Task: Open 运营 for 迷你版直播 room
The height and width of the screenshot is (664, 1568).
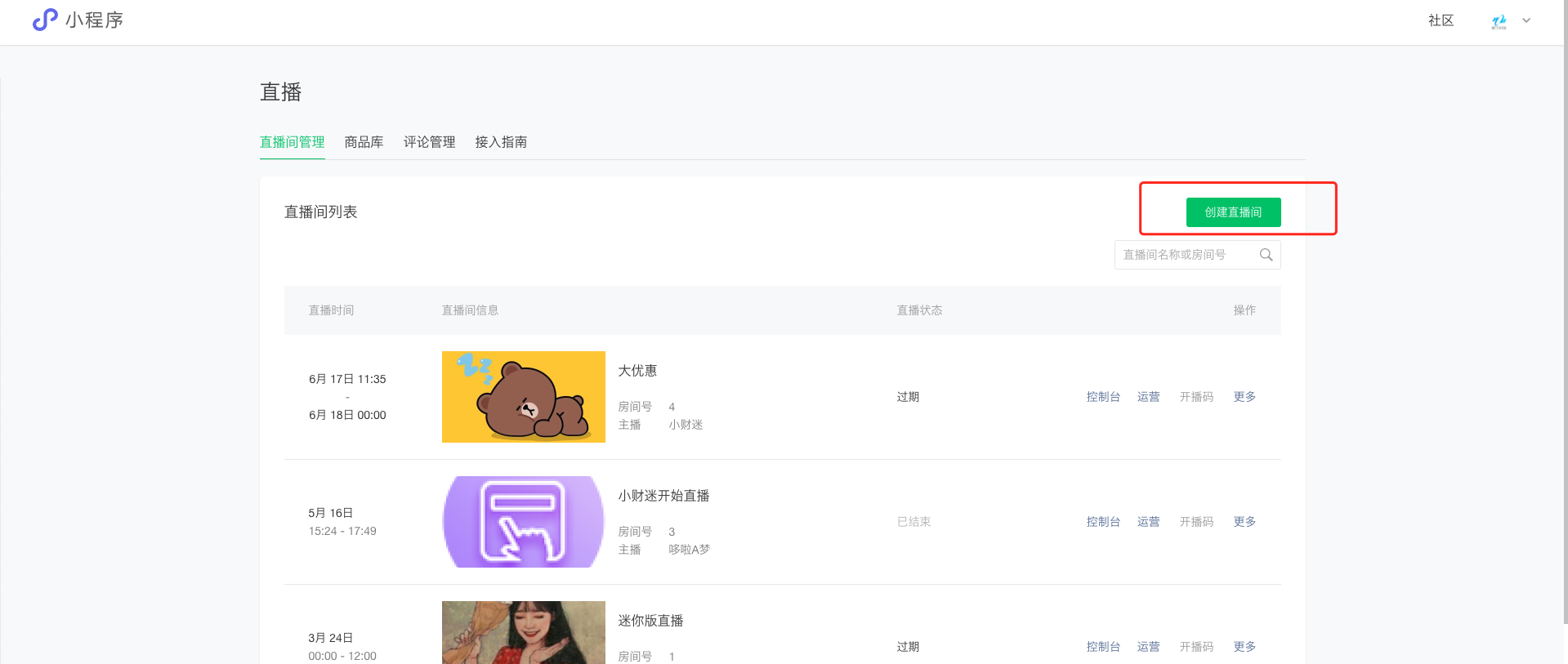Action: 1148,647
